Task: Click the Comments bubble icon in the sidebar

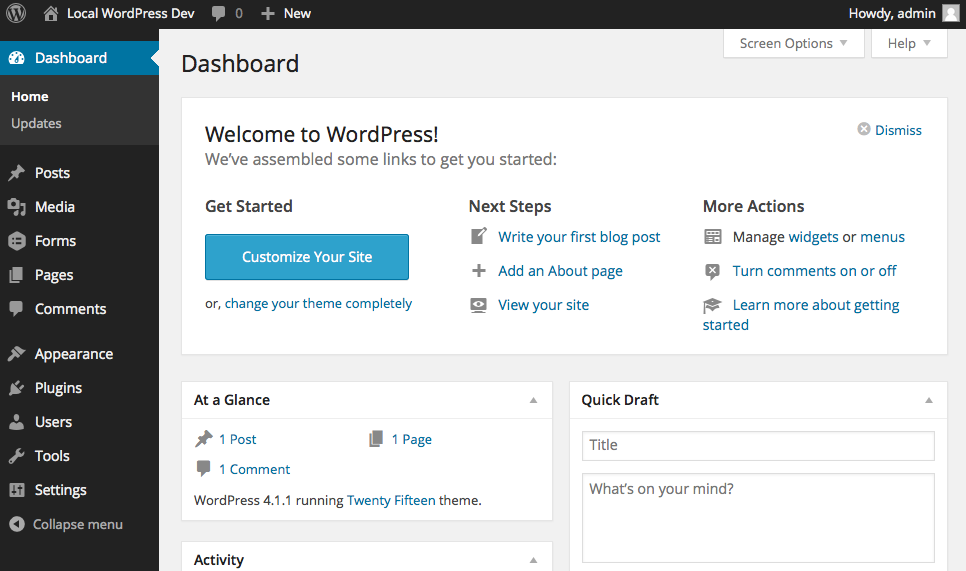Action: click(17, 309)
